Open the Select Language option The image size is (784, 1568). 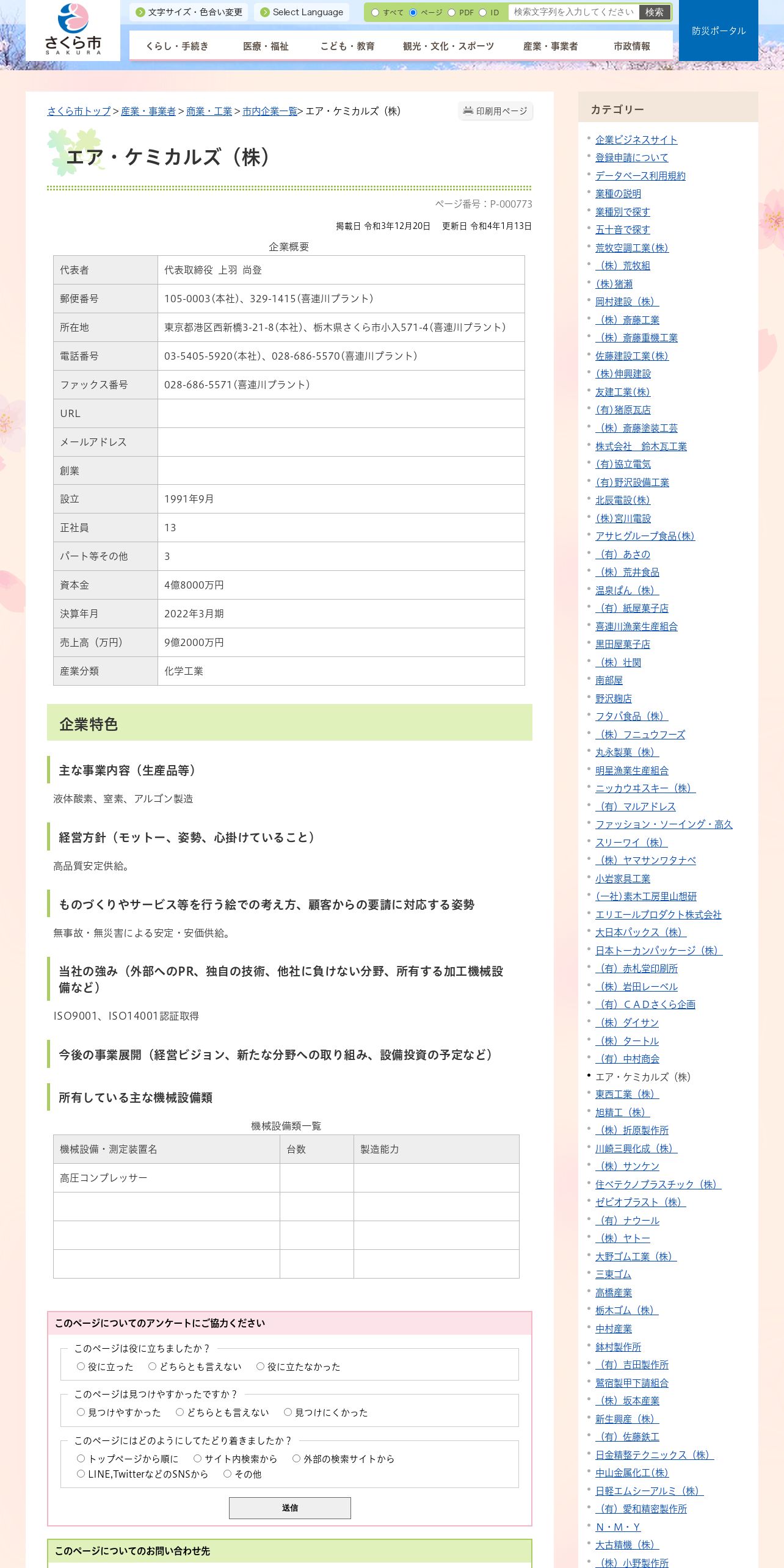coord(302,12)
